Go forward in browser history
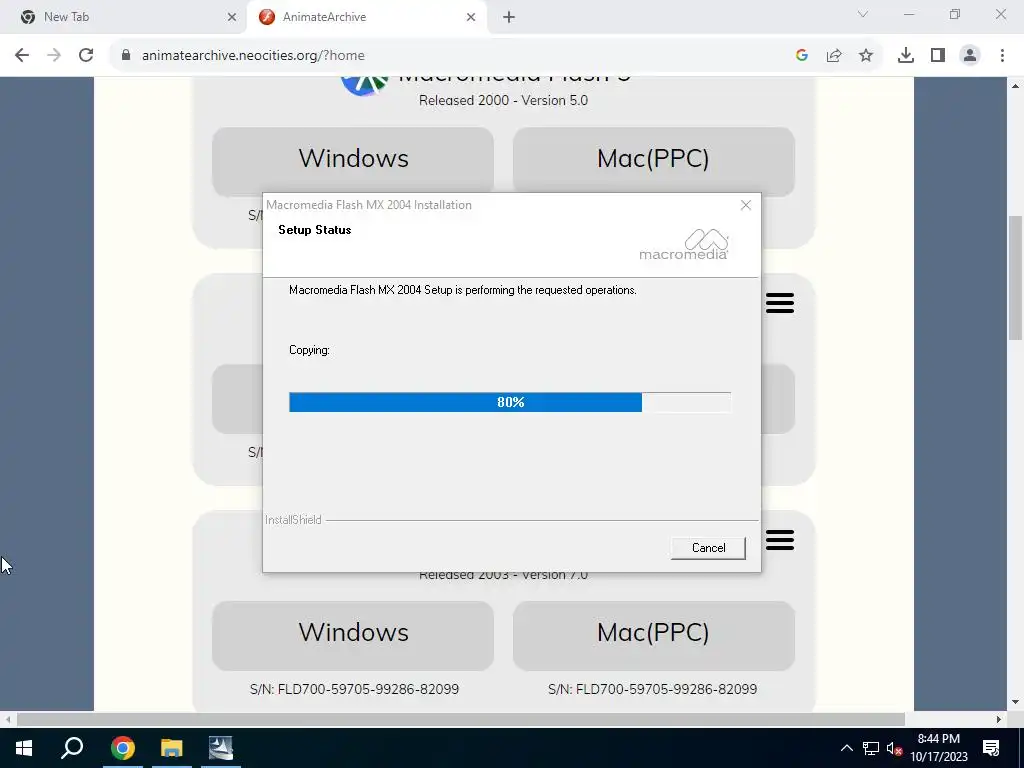 pyautogui.click(x=54, y=56)
